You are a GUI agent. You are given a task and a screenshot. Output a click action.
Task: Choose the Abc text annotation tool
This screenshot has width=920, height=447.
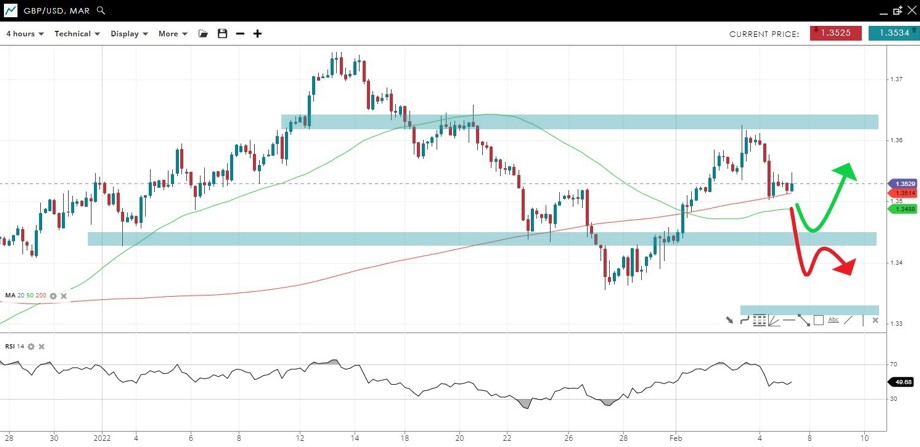point(833,320)
